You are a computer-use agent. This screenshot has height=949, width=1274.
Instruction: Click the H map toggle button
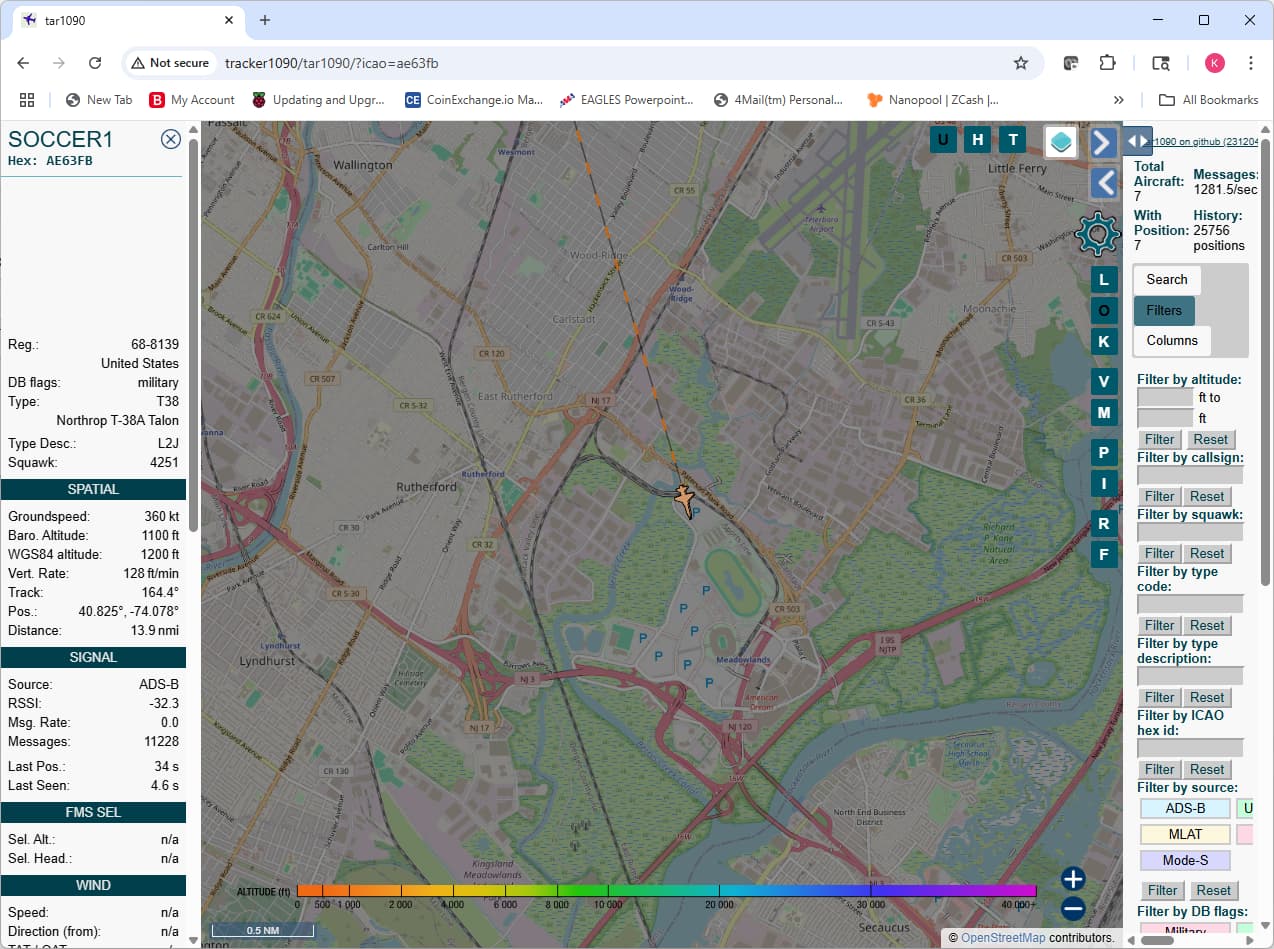(978, 140)
